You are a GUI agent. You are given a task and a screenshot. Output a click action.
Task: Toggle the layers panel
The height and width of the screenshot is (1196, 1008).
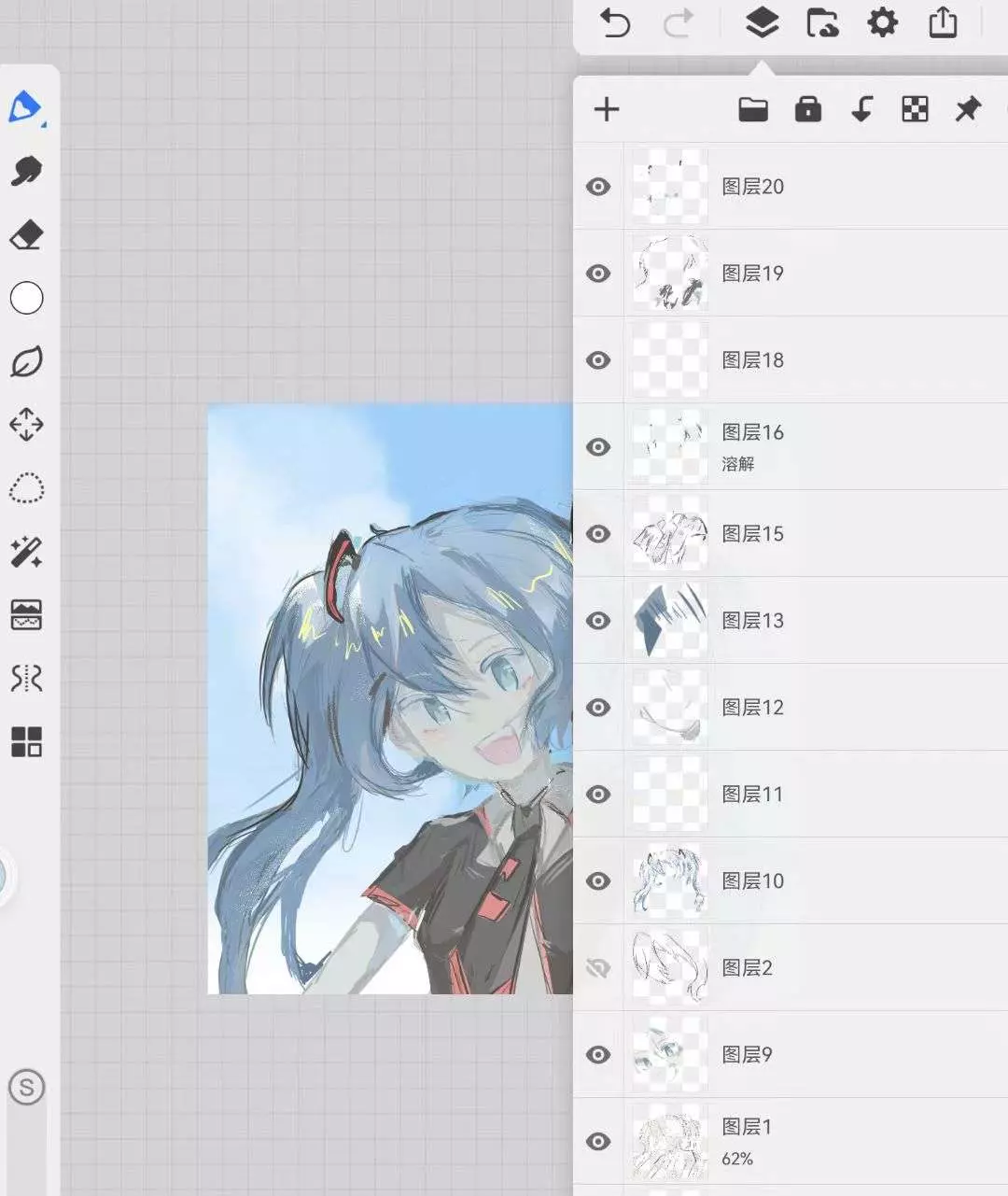762,22
